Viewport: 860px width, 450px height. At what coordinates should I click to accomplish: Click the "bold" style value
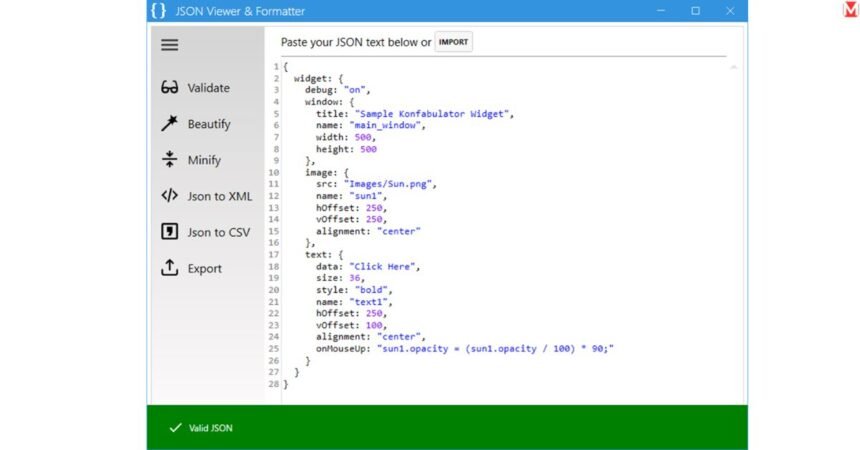pos(371,290)
